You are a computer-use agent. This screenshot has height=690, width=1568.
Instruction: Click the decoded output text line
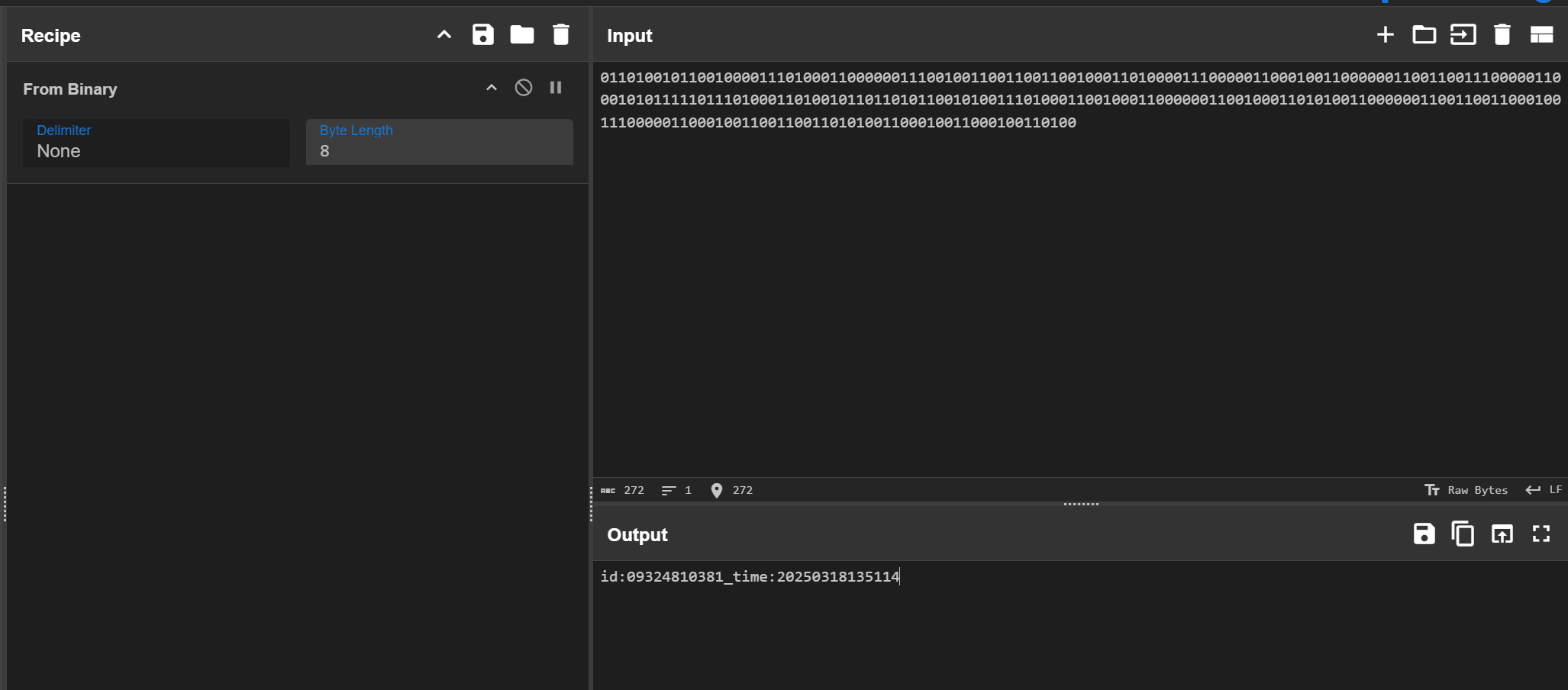coord(750,576)
